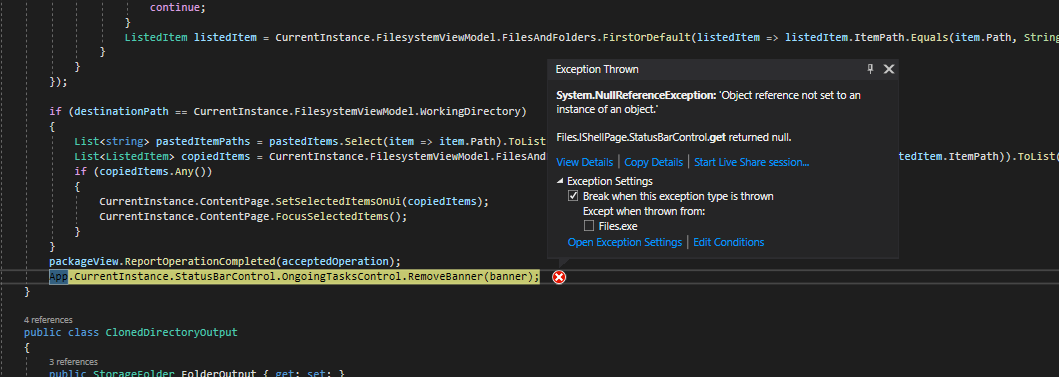1059x377 pixels.
Task: Check the Files.exe exception checkbox
Action: point(589,226)
